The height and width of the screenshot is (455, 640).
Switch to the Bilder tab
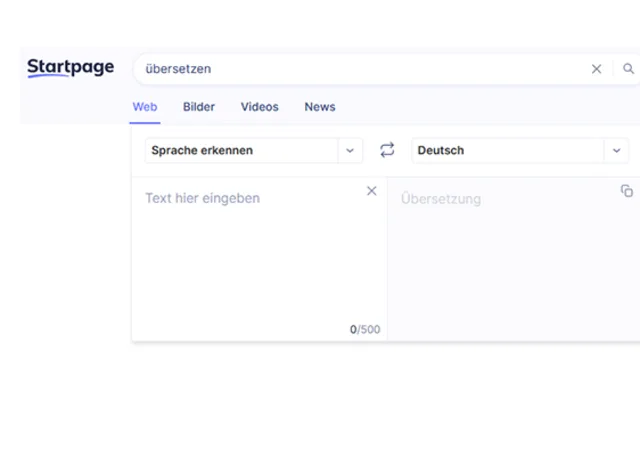[x=199, y=107]
